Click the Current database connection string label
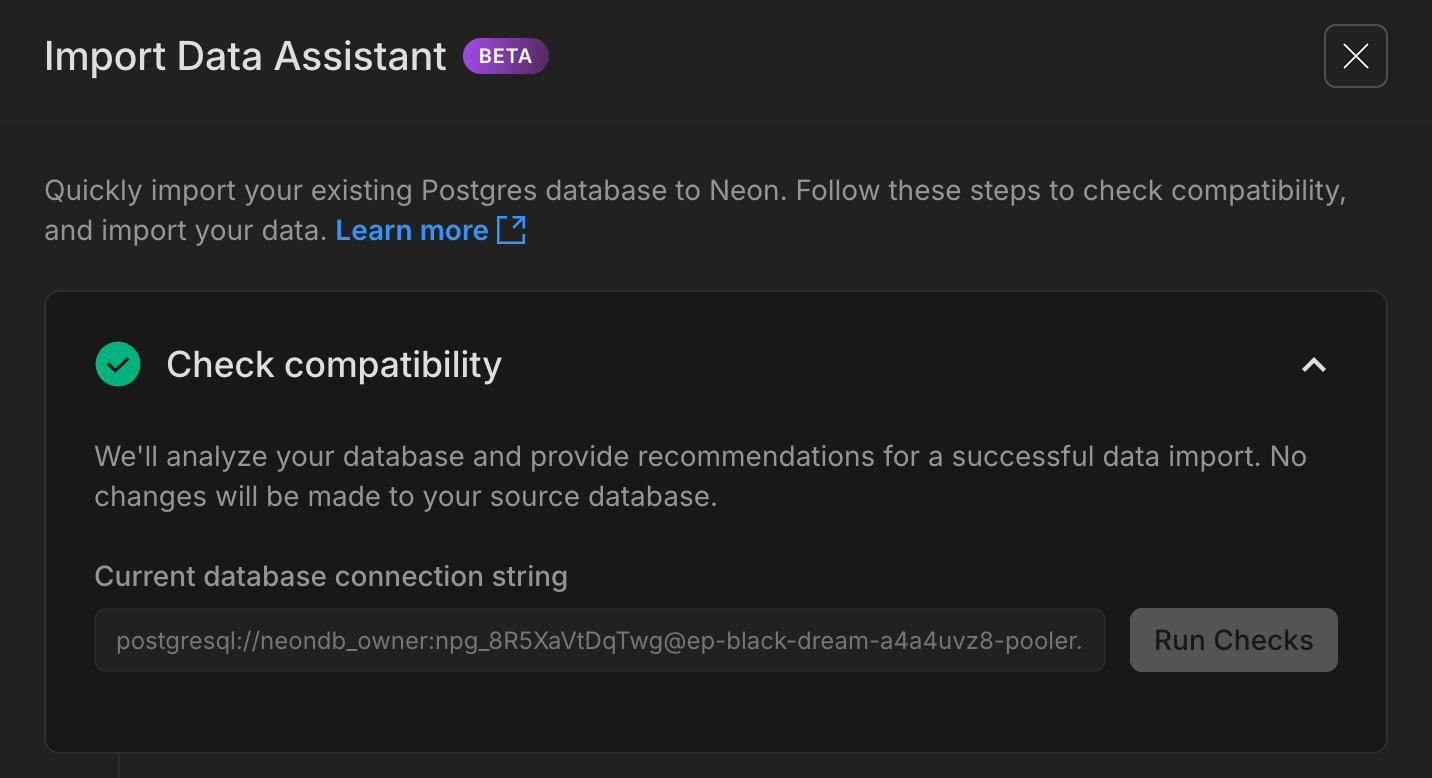This screenshot has height=778, width=1432. pyautogui.click(x=331, y=576)
